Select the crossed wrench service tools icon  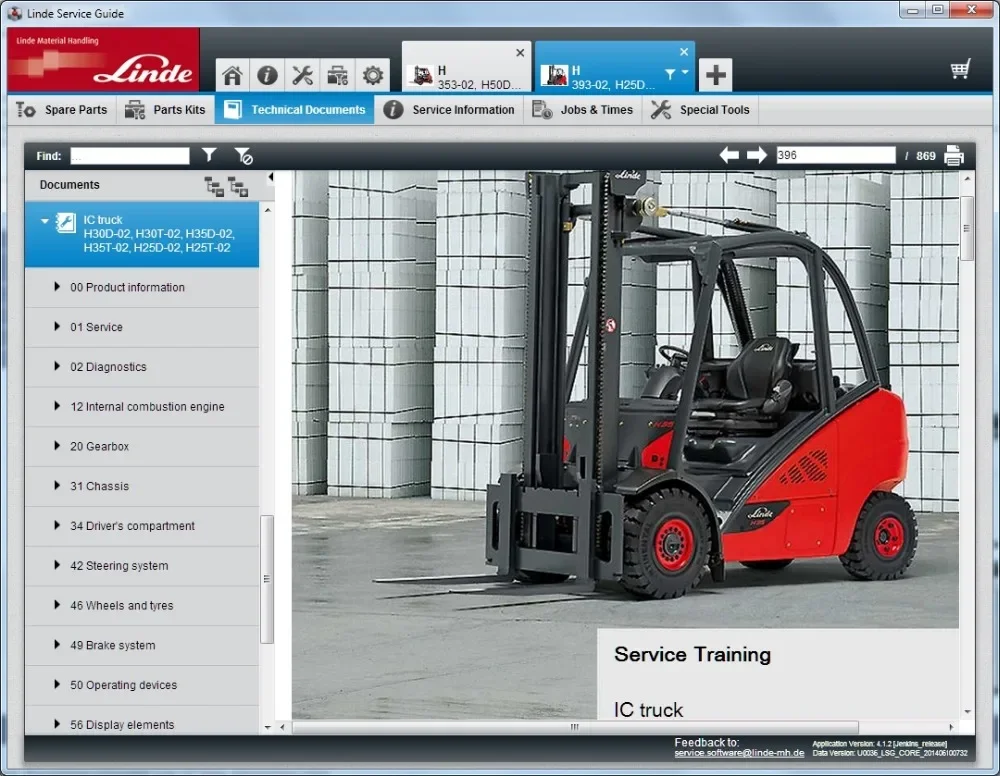click(302, 75)
